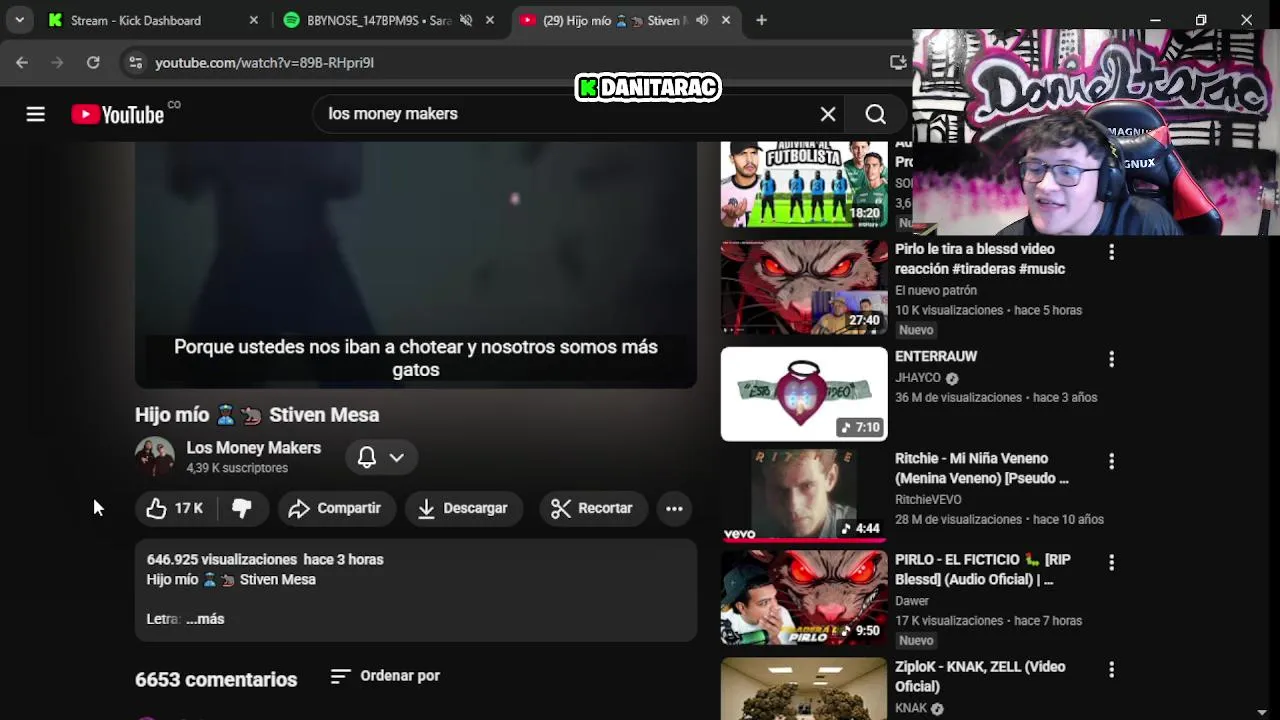Click the address bar URL

coord(265,62)
